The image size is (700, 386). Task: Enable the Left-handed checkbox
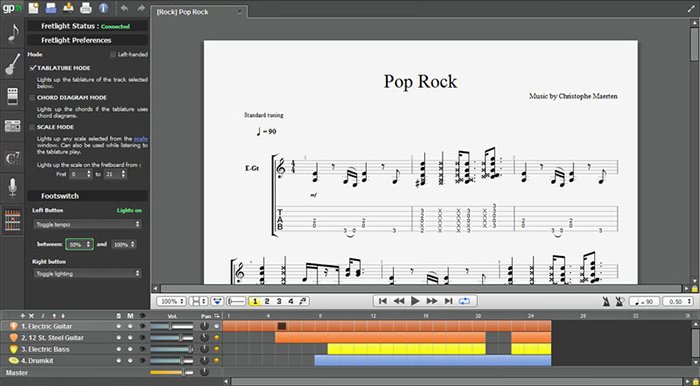(x=113, y=54)
